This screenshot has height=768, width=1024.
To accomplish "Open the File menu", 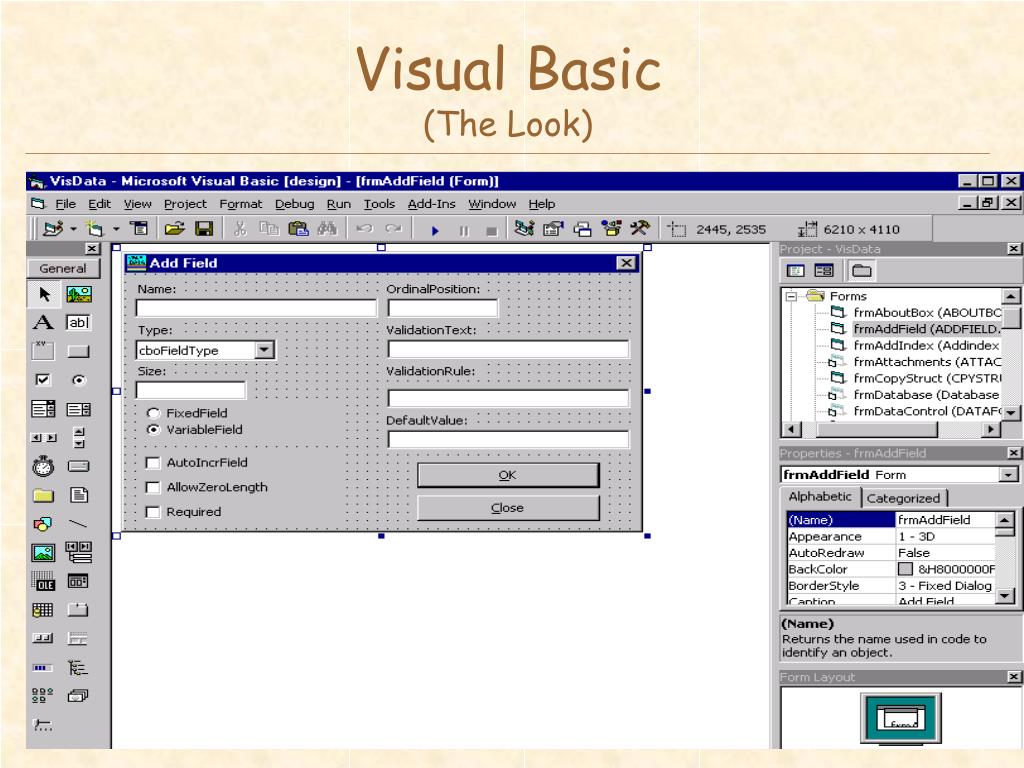I will click(x=65, y=204).
